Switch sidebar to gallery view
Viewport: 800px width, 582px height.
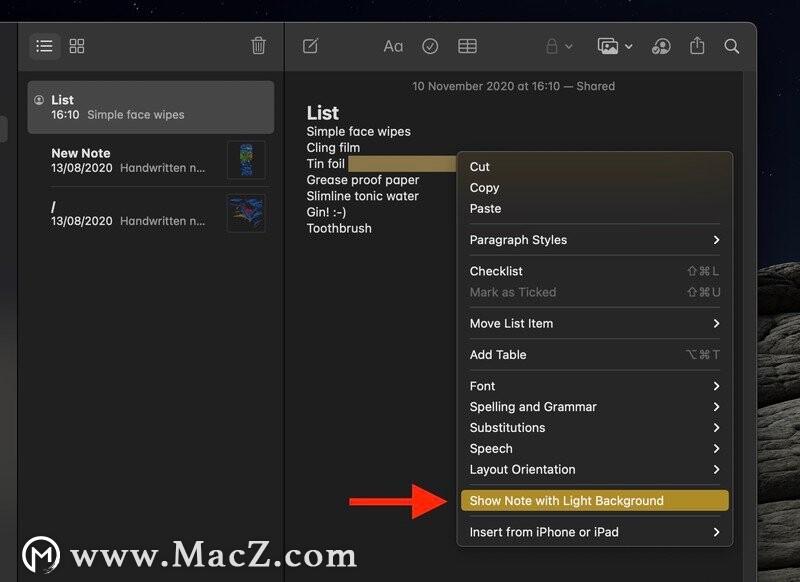click(76, 46)
